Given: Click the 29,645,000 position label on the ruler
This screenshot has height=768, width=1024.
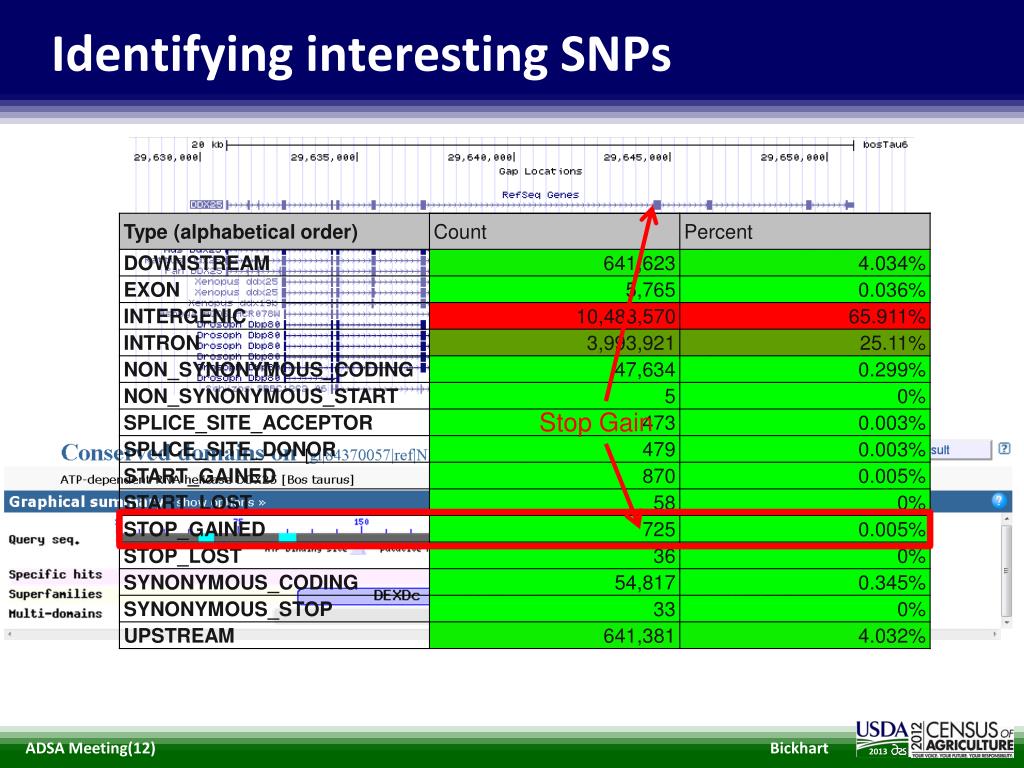Looking at the screenshot, I should (x=637, y=157).
